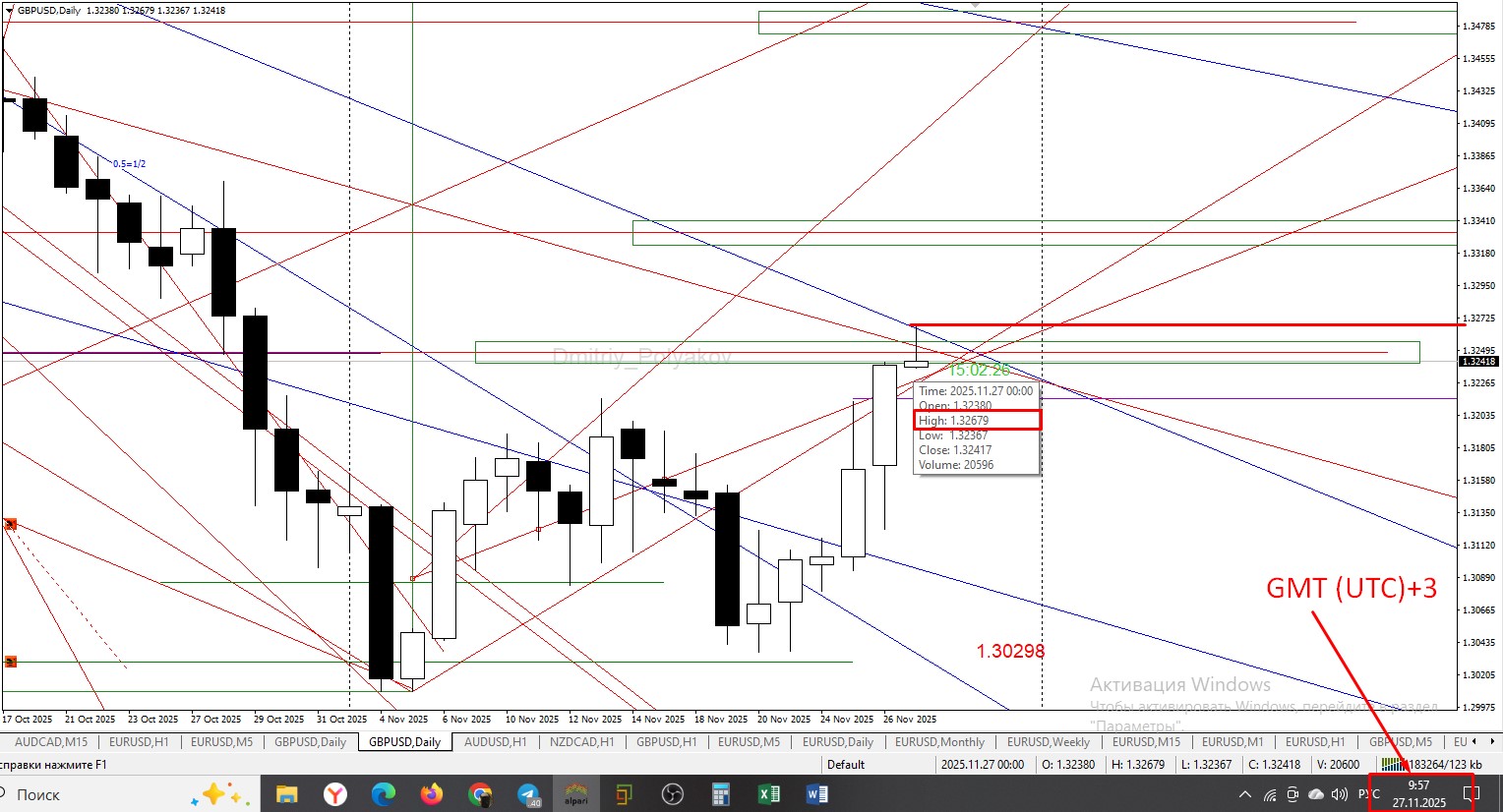This screenshot has height=812, width=1503.
Task: Launch Yandex Browser from the taskbar
Action: coord(335,794)
